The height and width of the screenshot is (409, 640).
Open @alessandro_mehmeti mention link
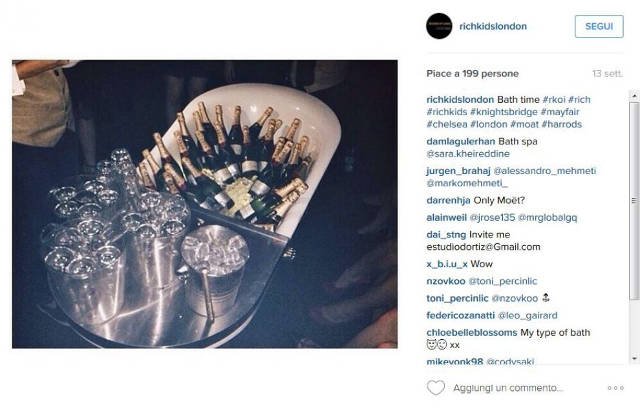click(x=545, y=171)
